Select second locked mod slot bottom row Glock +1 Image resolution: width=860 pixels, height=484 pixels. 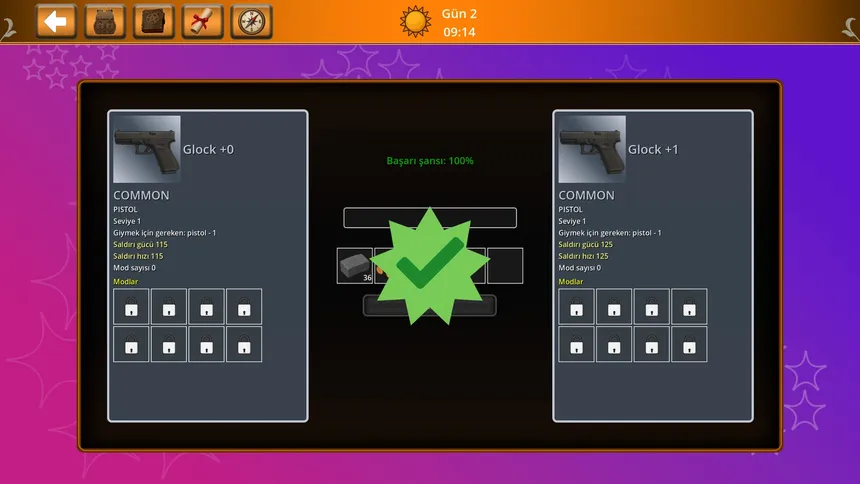click(x=614, y=344)
